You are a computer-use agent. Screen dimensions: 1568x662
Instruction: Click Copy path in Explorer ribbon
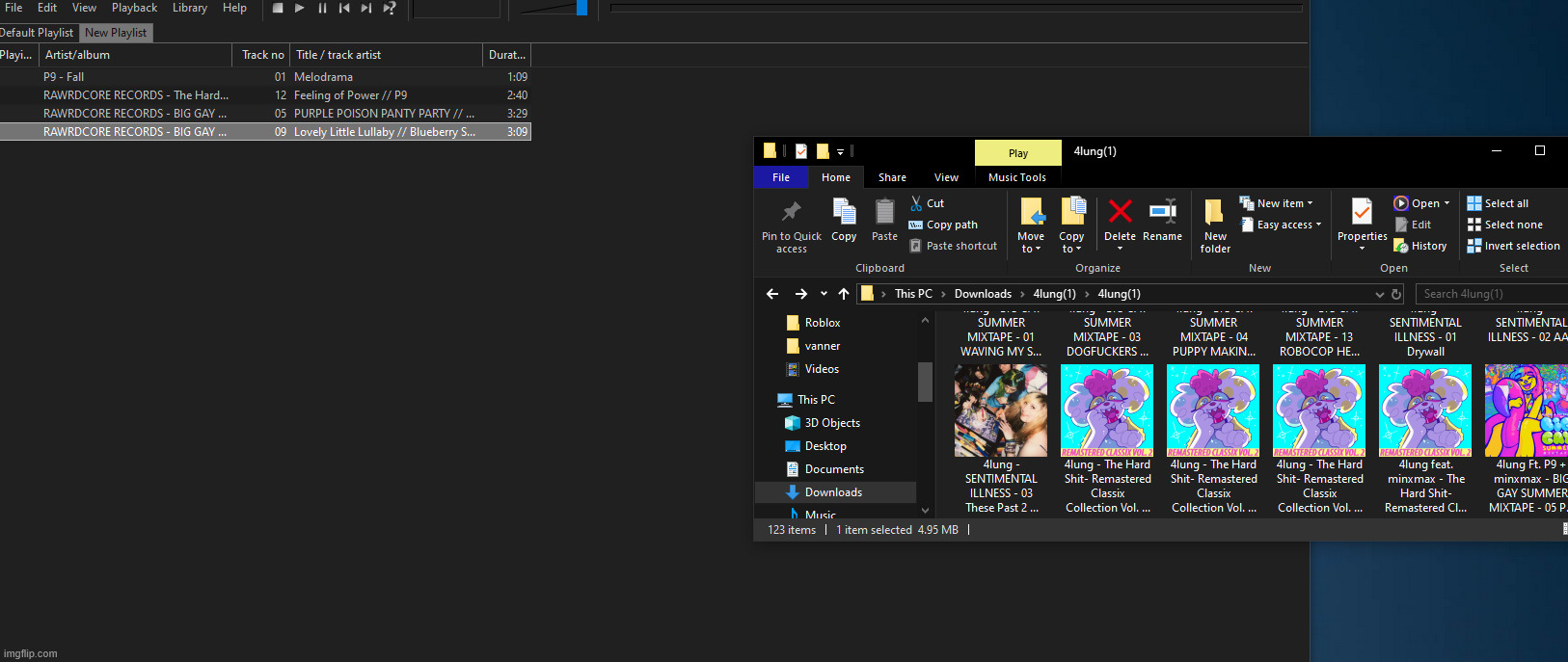pyautogui.click(x=943, y=225)
